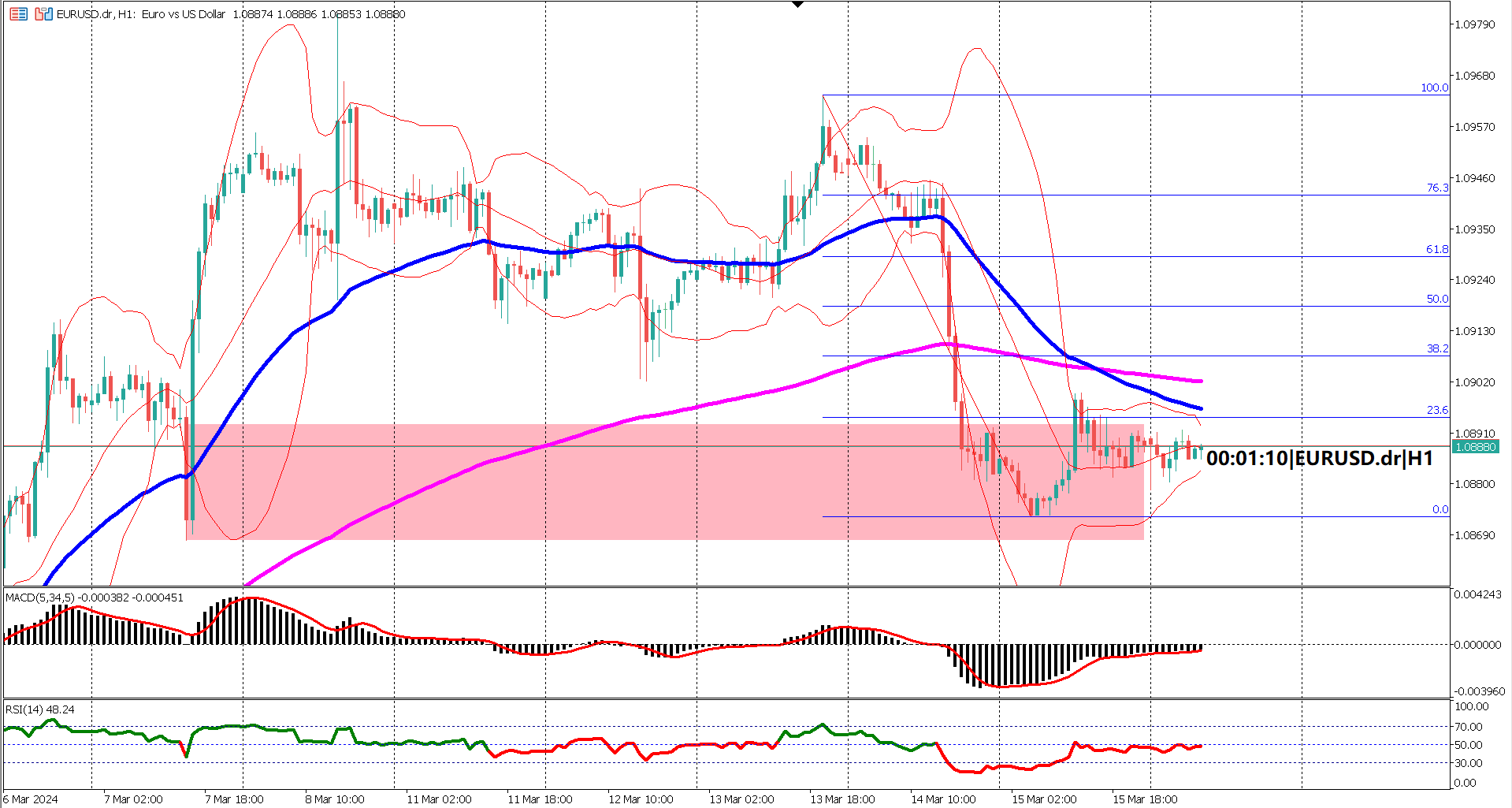Click the MACD zero level 0.000000
The image size is (1512, 808).
1478,645
